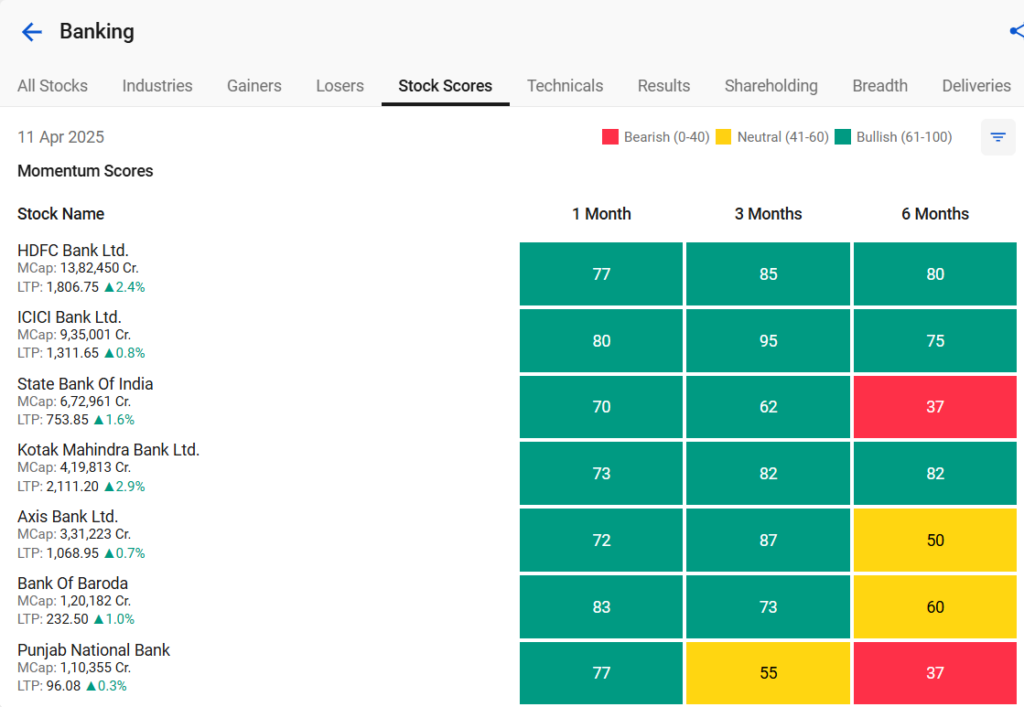This screenshot has height=707, width=1024.
Task: Select HDFC Bank 3 Months score 85
Action: pyautogui.click(x=768, y=274)
